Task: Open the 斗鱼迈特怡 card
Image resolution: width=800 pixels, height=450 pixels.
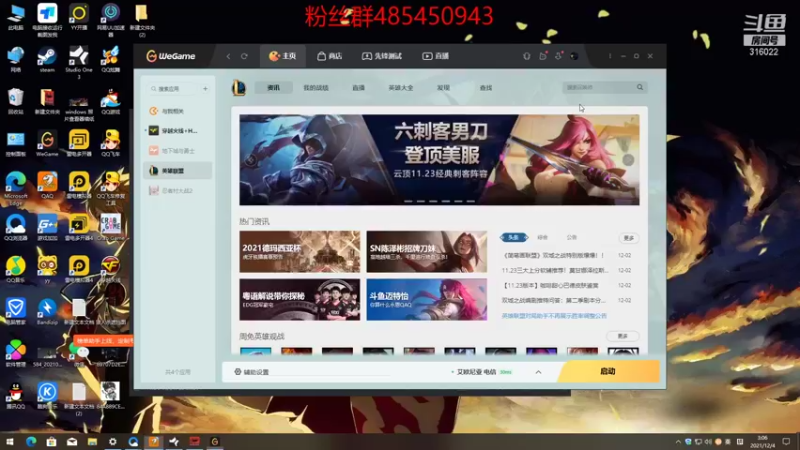Action: (x=427, y=299)
